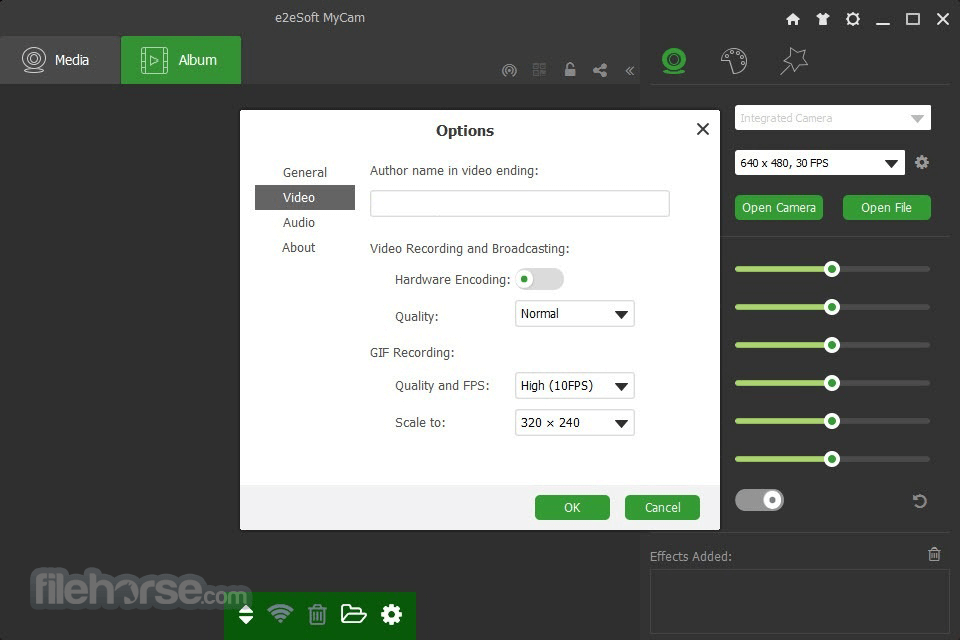Open the 640 x 480, 30 FPS resolution dropdown

(x=819, y=163)
